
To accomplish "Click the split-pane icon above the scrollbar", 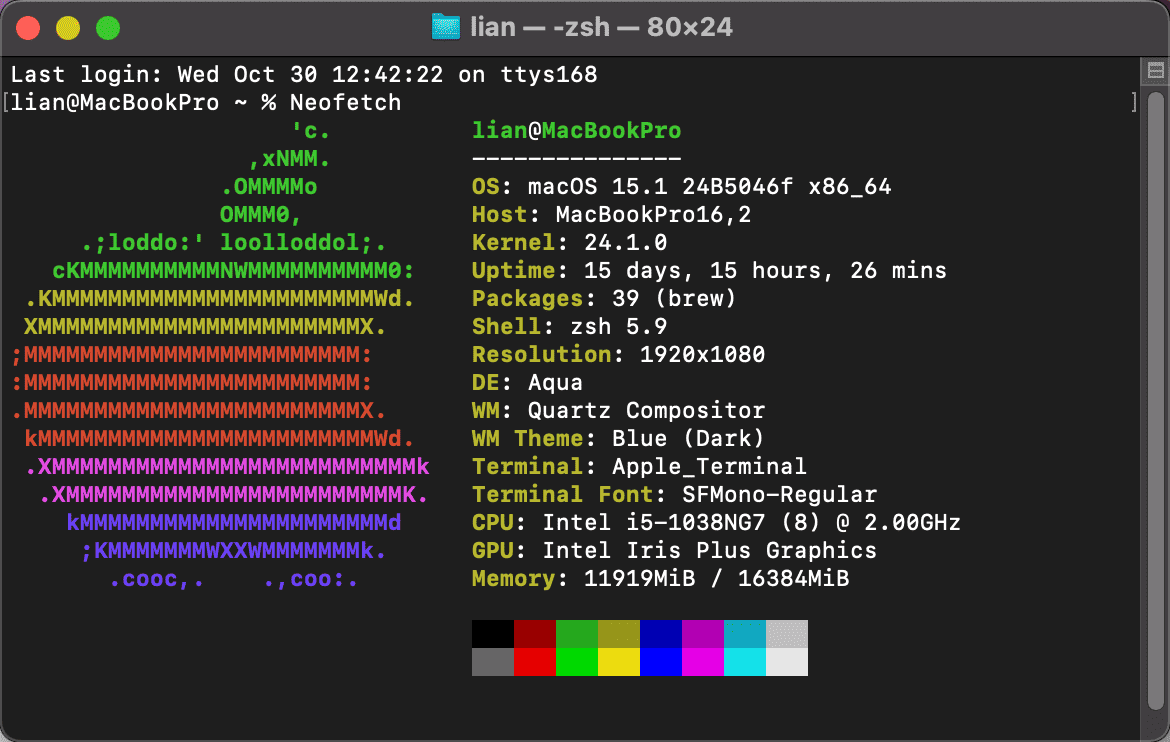I will tap(1156, 71).
